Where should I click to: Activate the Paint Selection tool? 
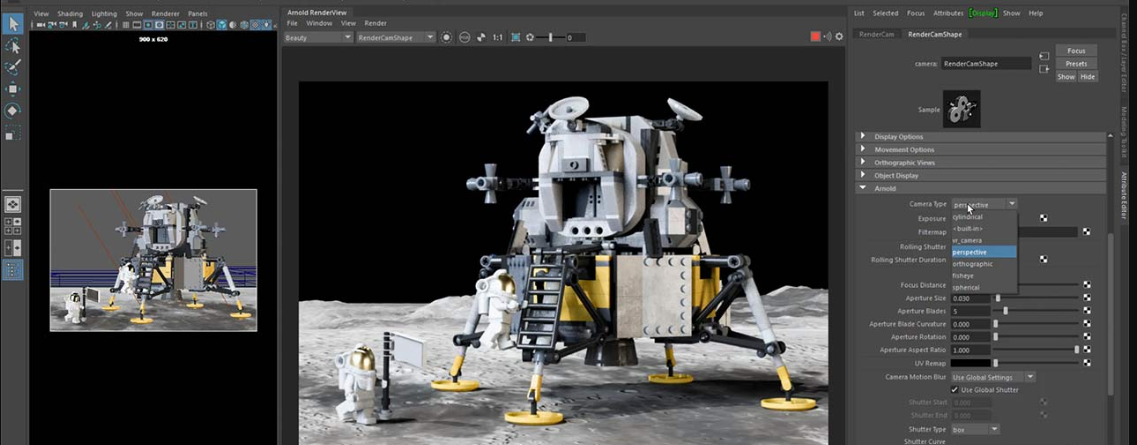coord(13,67)
